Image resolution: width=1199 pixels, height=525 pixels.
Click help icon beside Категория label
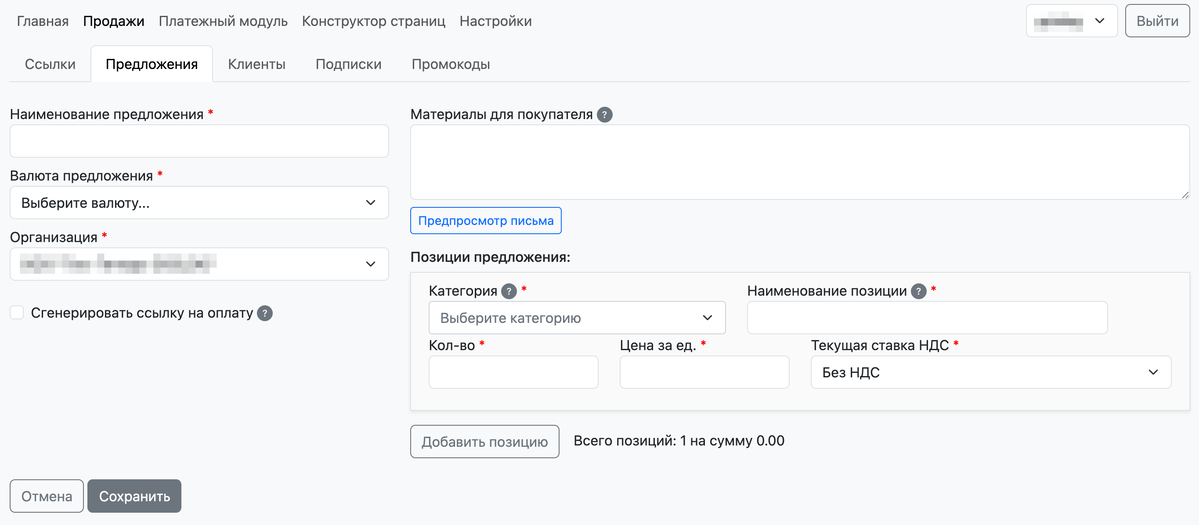(509, 291)
